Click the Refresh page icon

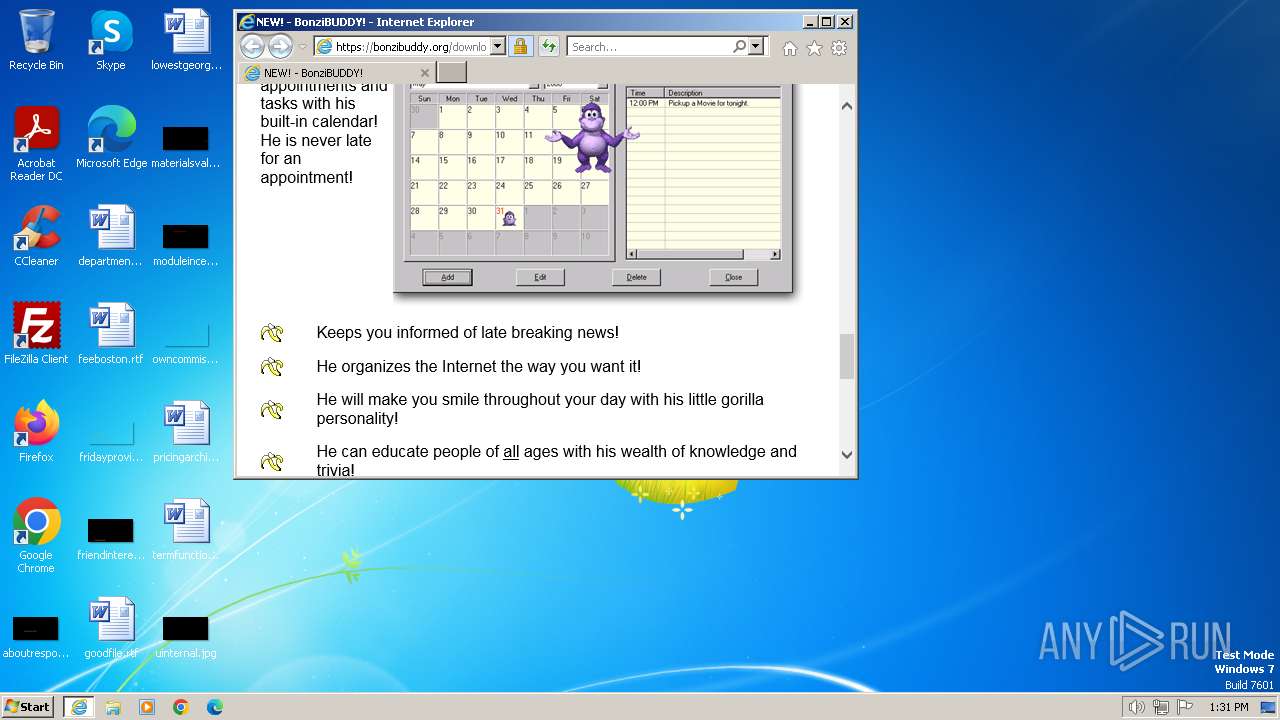pos(549,46)
